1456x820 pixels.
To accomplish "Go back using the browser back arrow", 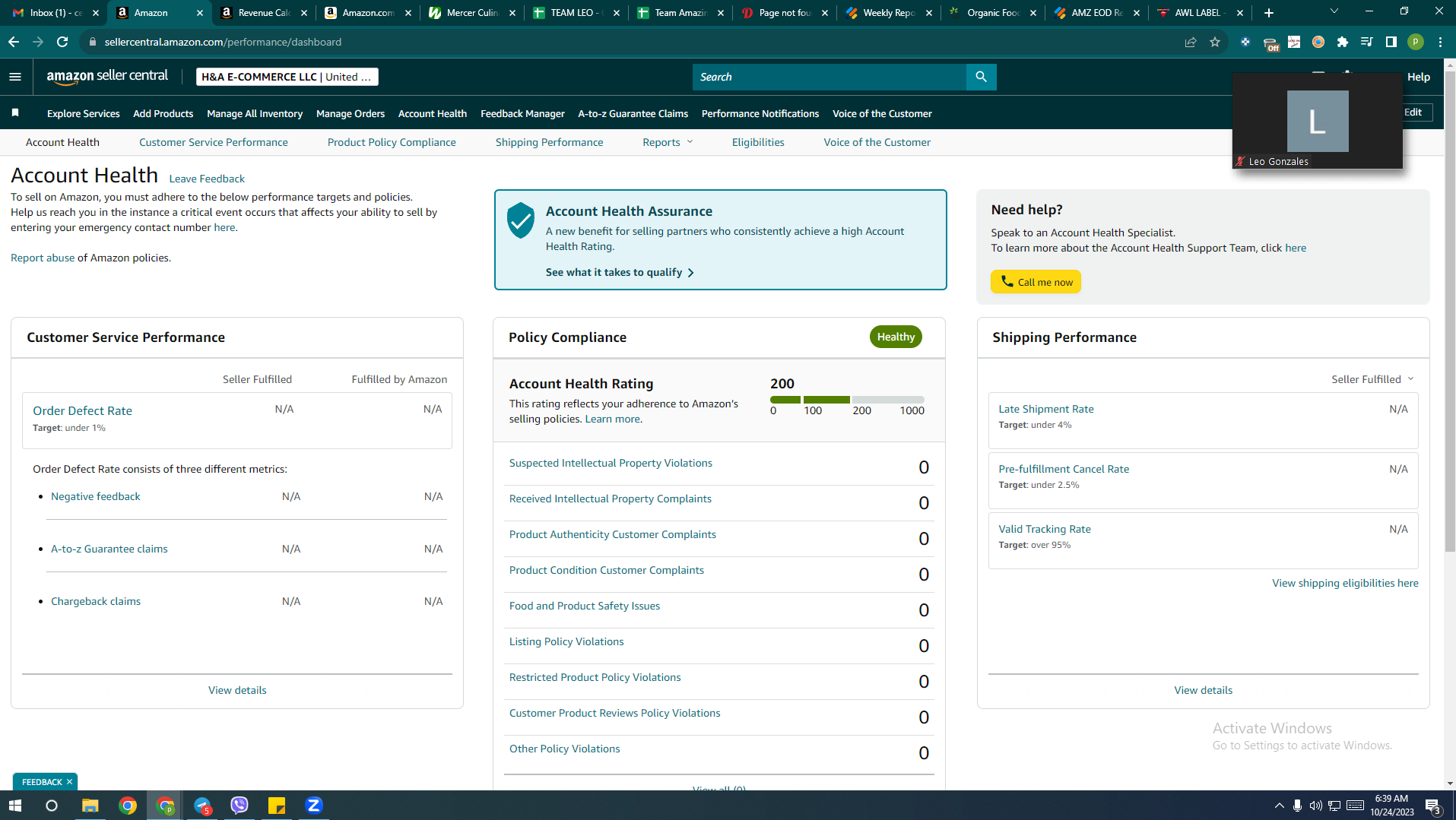I will 14,42.
